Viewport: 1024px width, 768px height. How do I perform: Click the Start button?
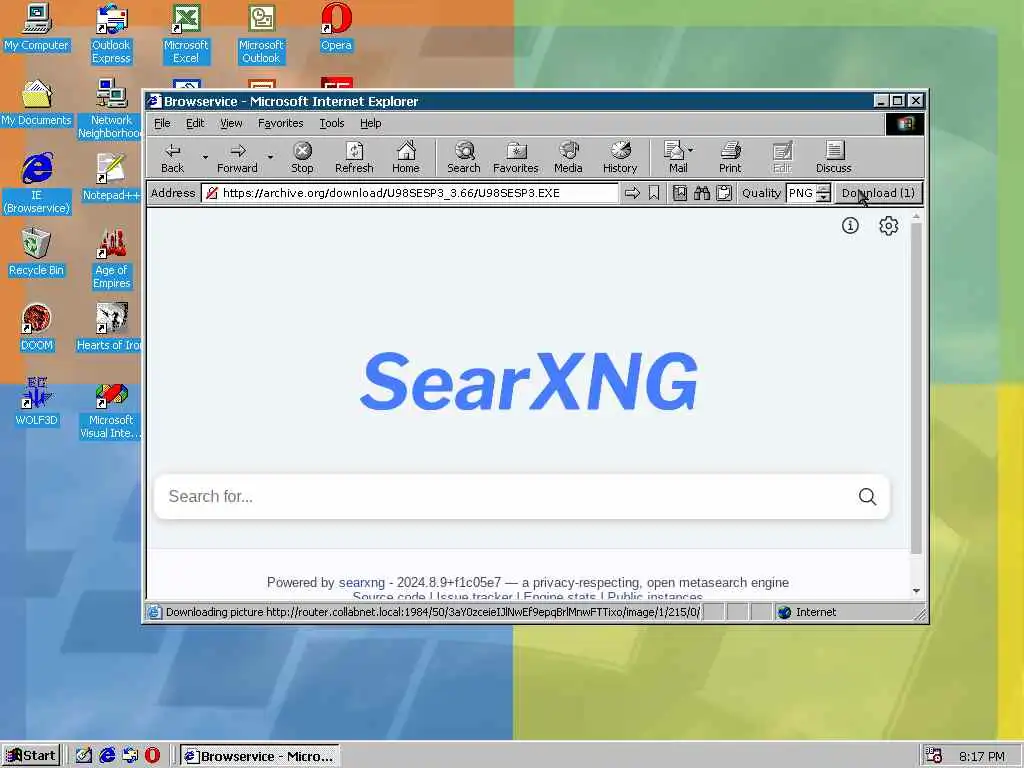(x=31, y=756)
